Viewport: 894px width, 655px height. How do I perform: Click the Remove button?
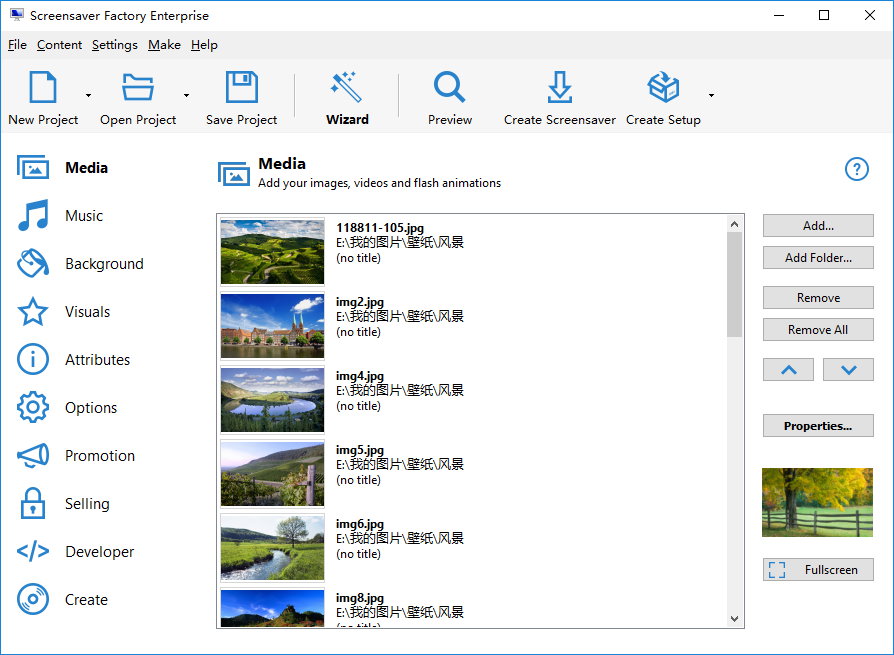[x=818, y=298]
